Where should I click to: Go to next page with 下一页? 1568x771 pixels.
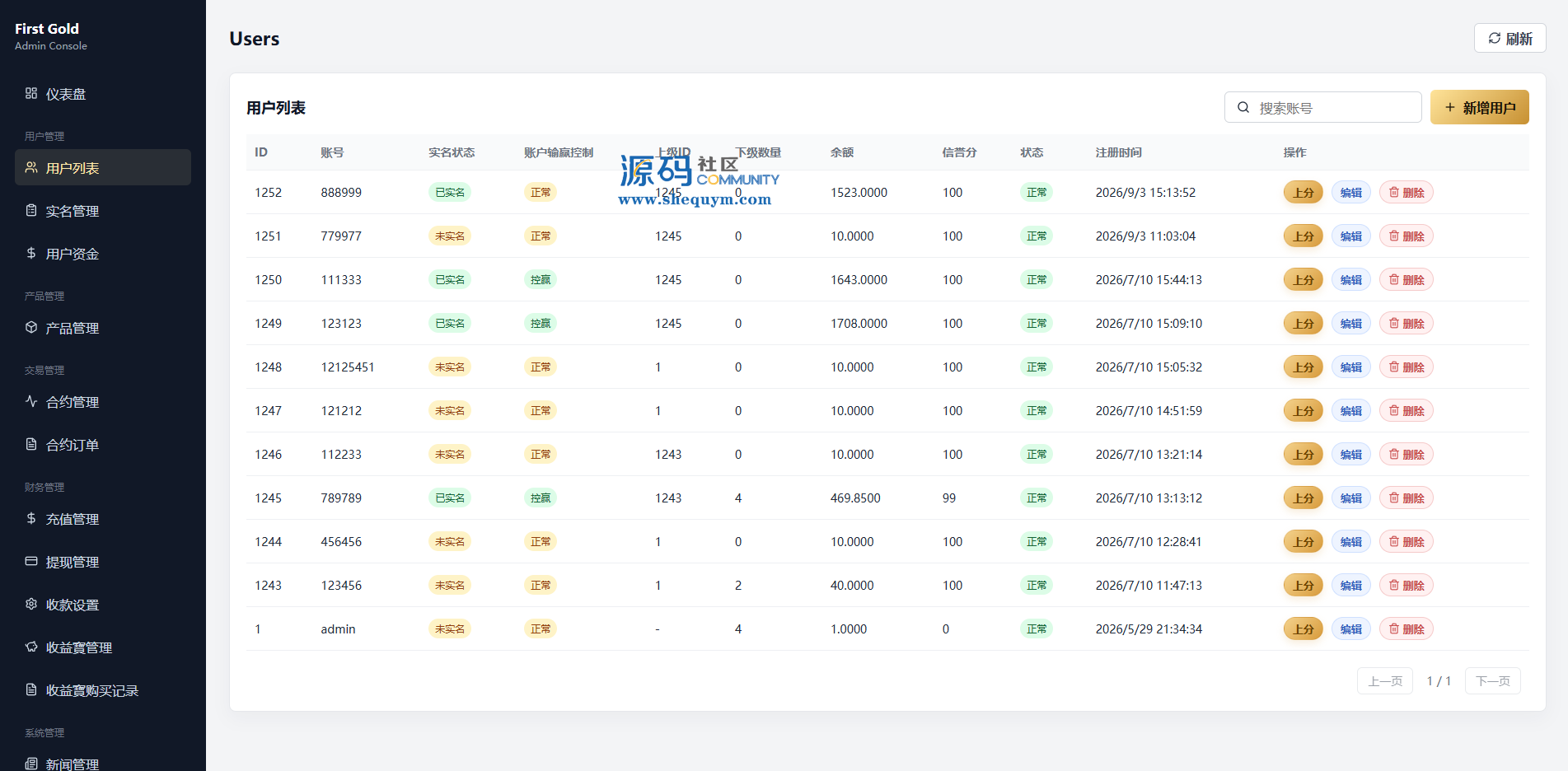(1492, 681)
